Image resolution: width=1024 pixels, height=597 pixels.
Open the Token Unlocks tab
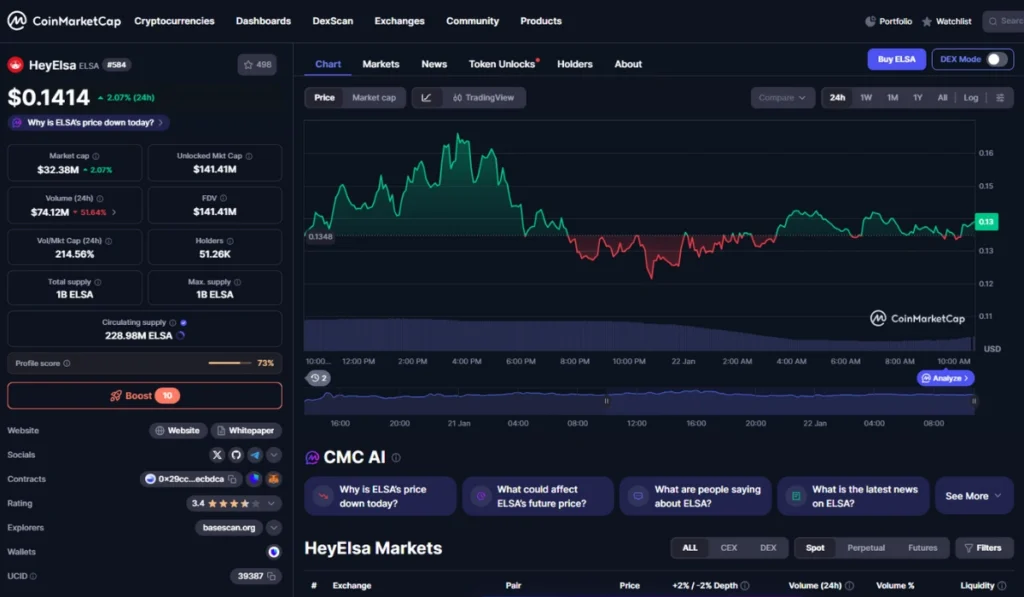tap(502, 64)
